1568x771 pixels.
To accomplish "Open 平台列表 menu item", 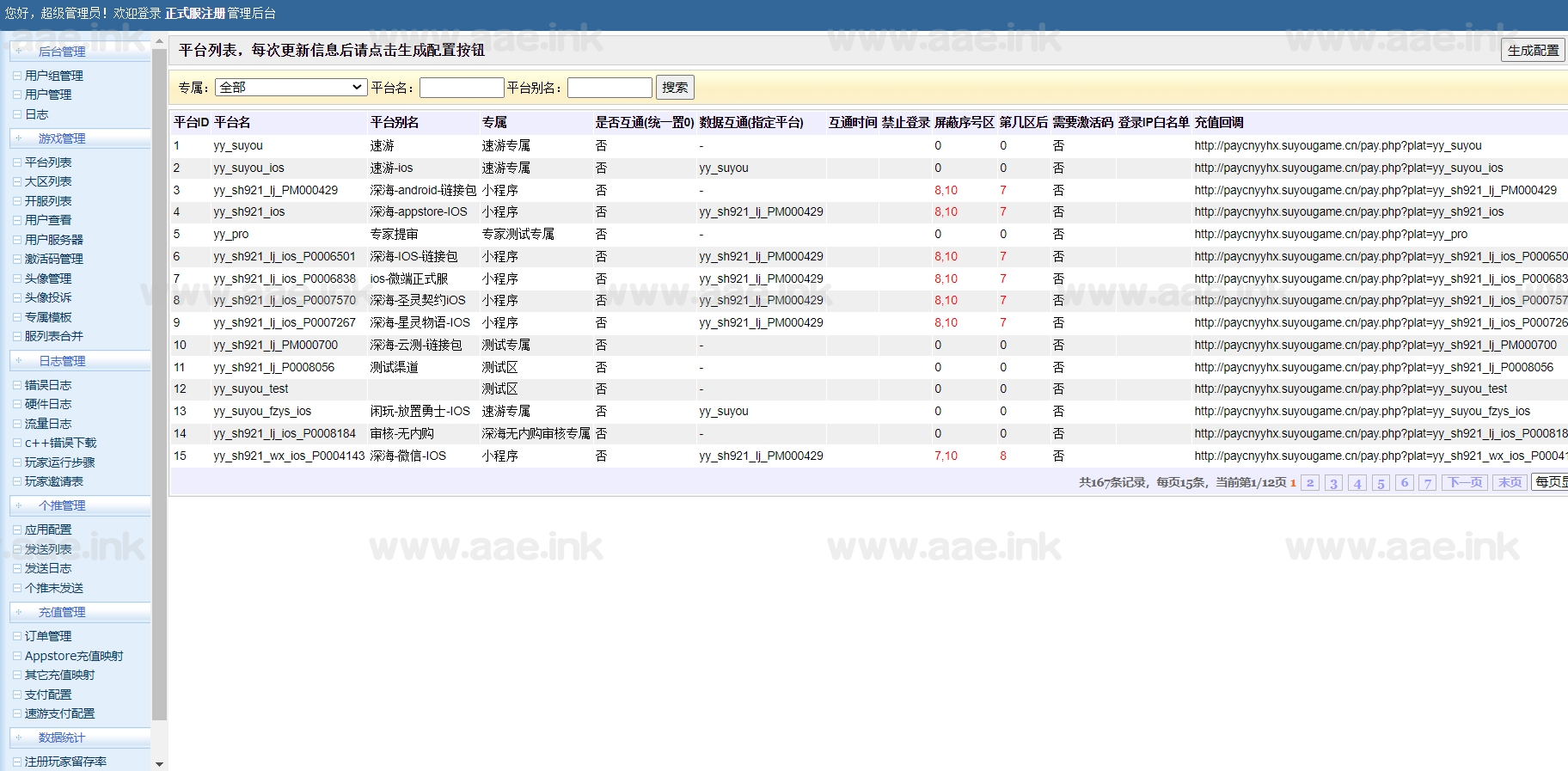I will click(x=48, y=162).
